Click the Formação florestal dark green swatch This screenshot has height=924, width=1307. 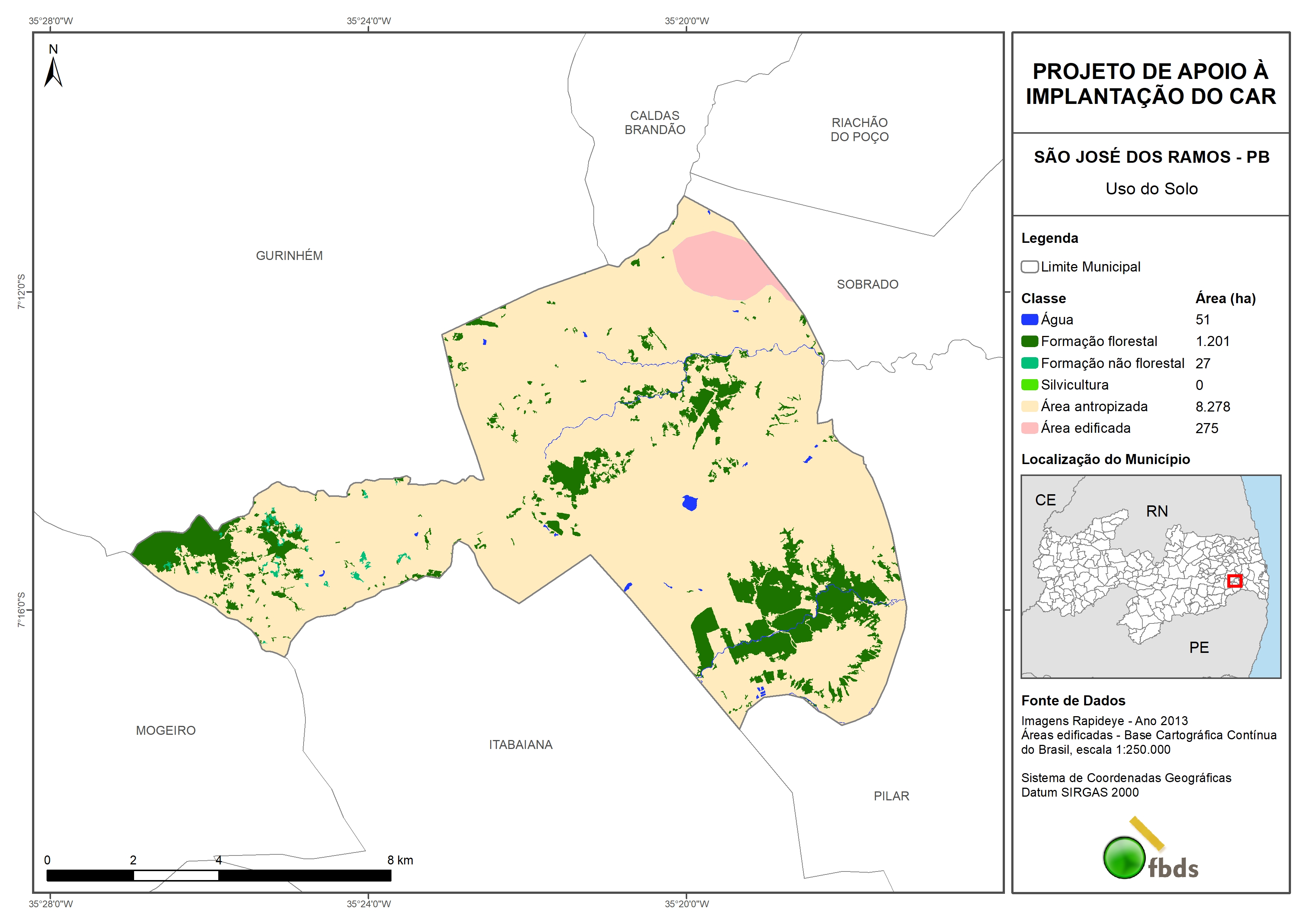pos(1029,341)
